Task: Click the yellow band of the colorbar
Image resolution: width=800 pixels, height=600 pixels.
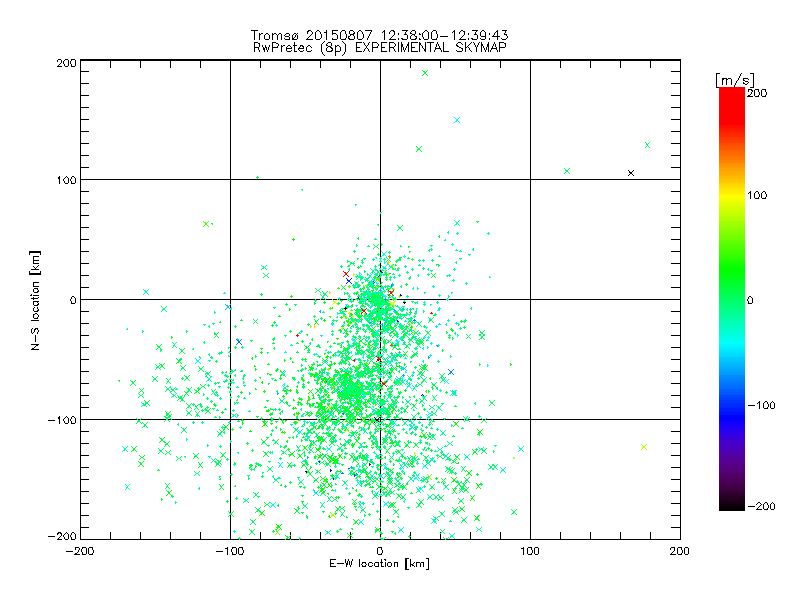Action: 732,196
